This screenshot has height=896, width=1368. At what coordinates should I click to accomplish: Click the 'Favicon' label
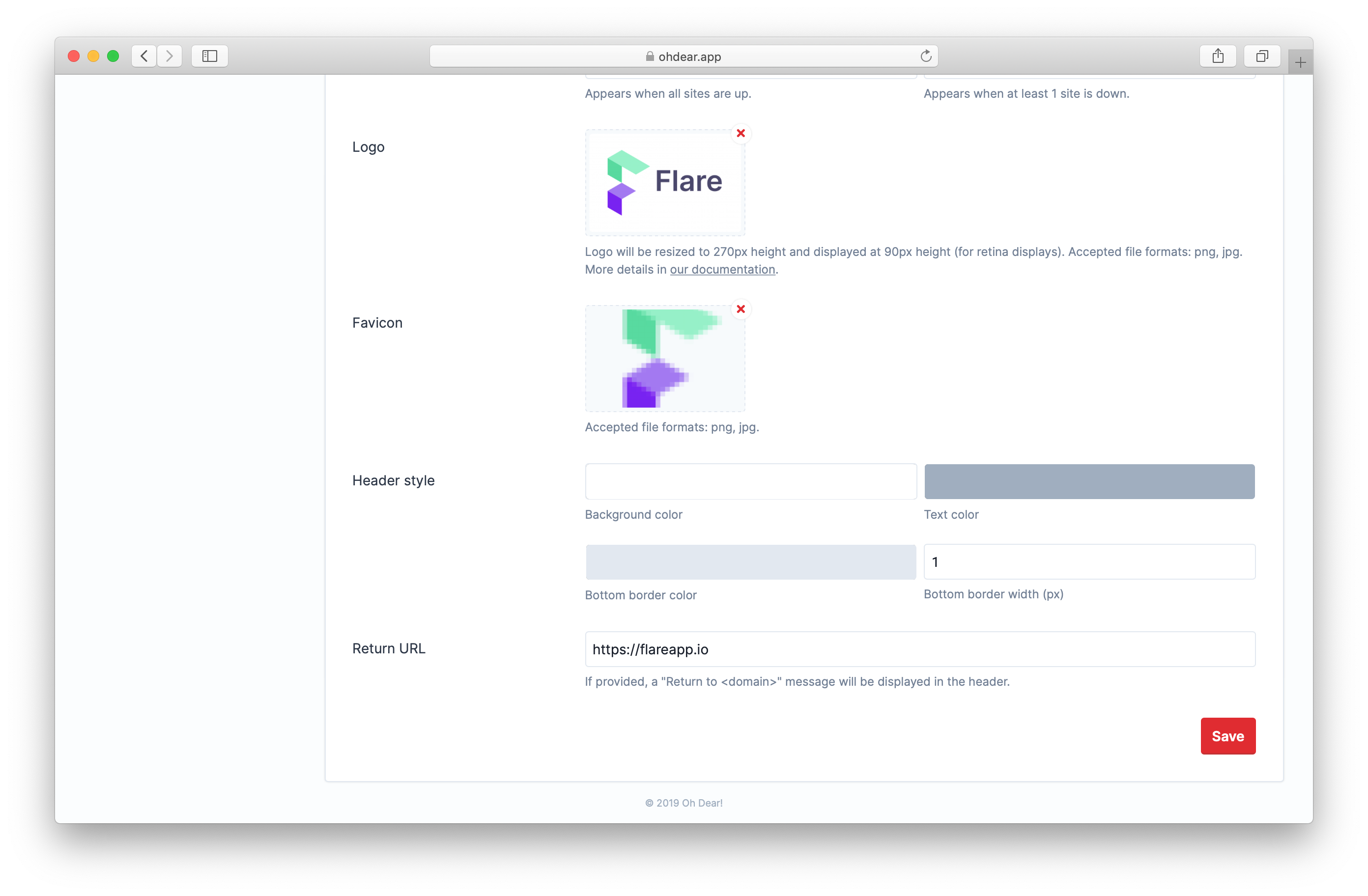(377, 323)
